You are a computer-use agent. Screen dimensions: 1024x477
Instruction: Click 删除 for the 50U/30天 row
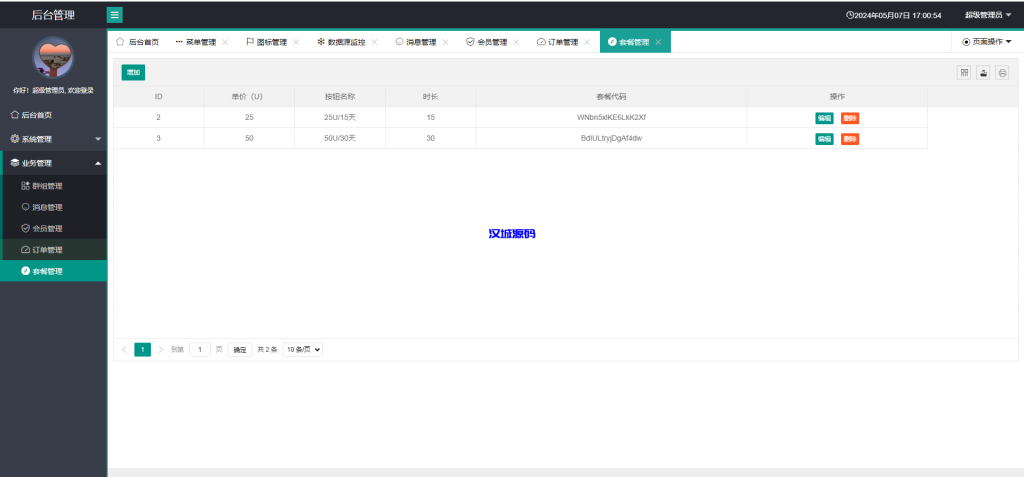point(850,139)
